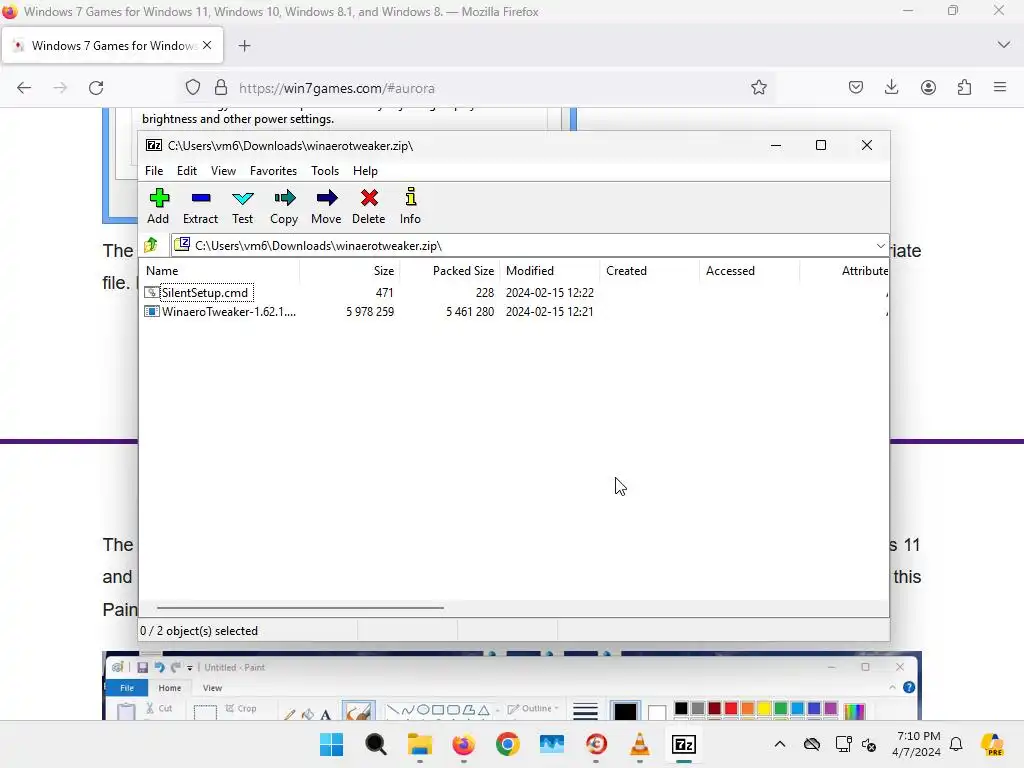Image resolution: width=1024 pixels, height=768 pixels.
Task: Sort by Accessed column header
Action: tap(750, 270)
